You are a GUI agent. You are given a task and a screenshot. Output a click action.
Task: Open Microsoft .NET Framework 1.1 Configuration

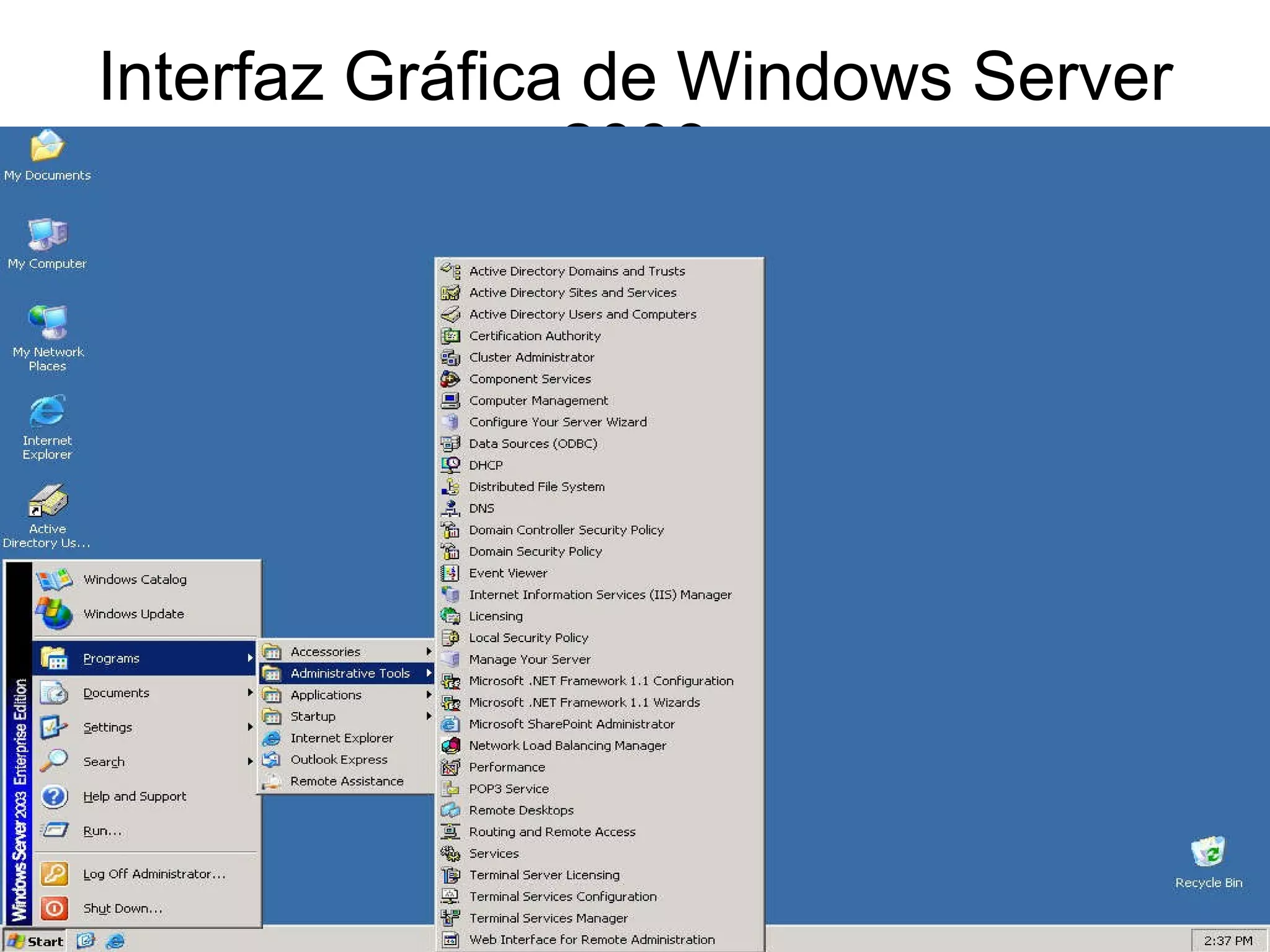(599, 681)
